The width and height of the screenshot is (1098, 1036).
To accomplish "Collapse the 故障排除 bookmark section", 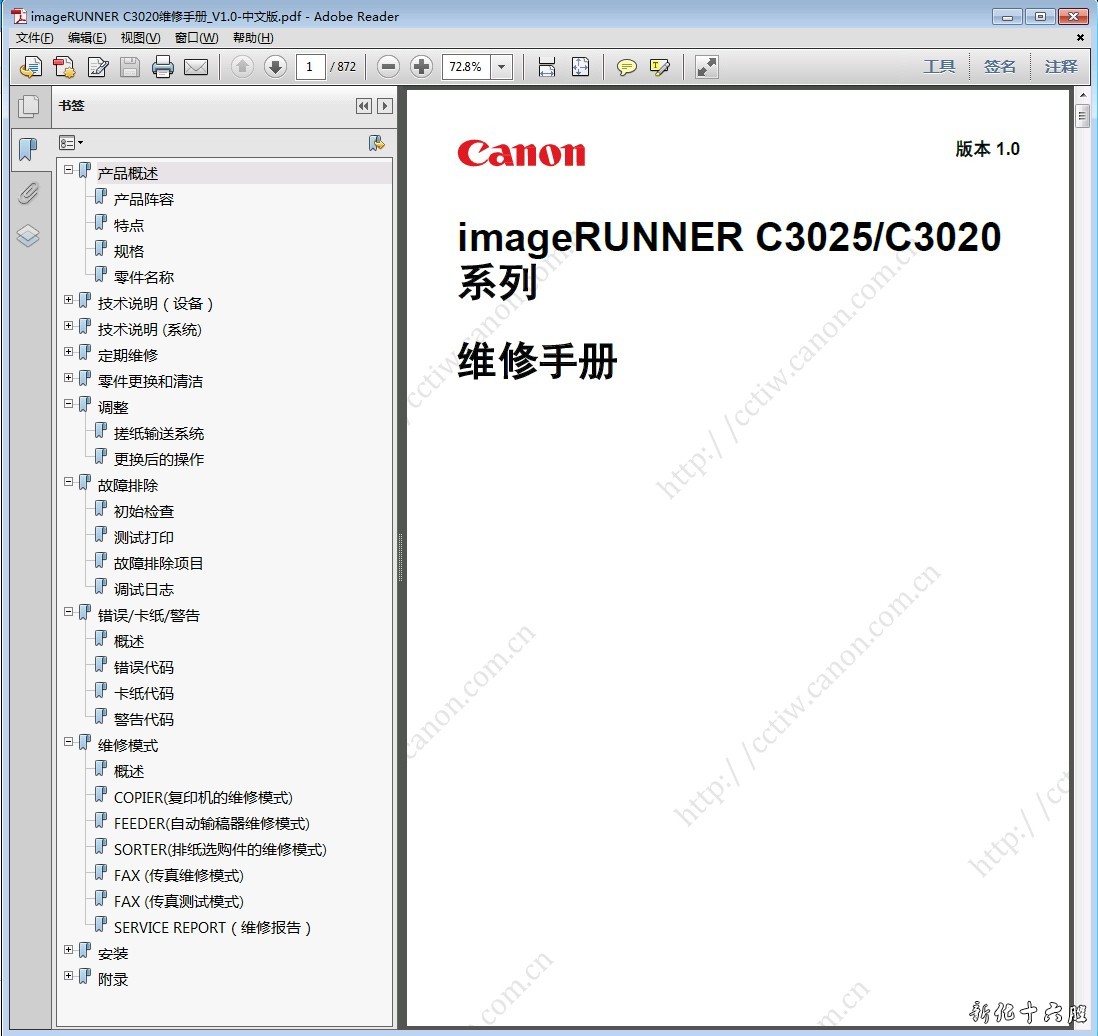I will tap(69, 482).
